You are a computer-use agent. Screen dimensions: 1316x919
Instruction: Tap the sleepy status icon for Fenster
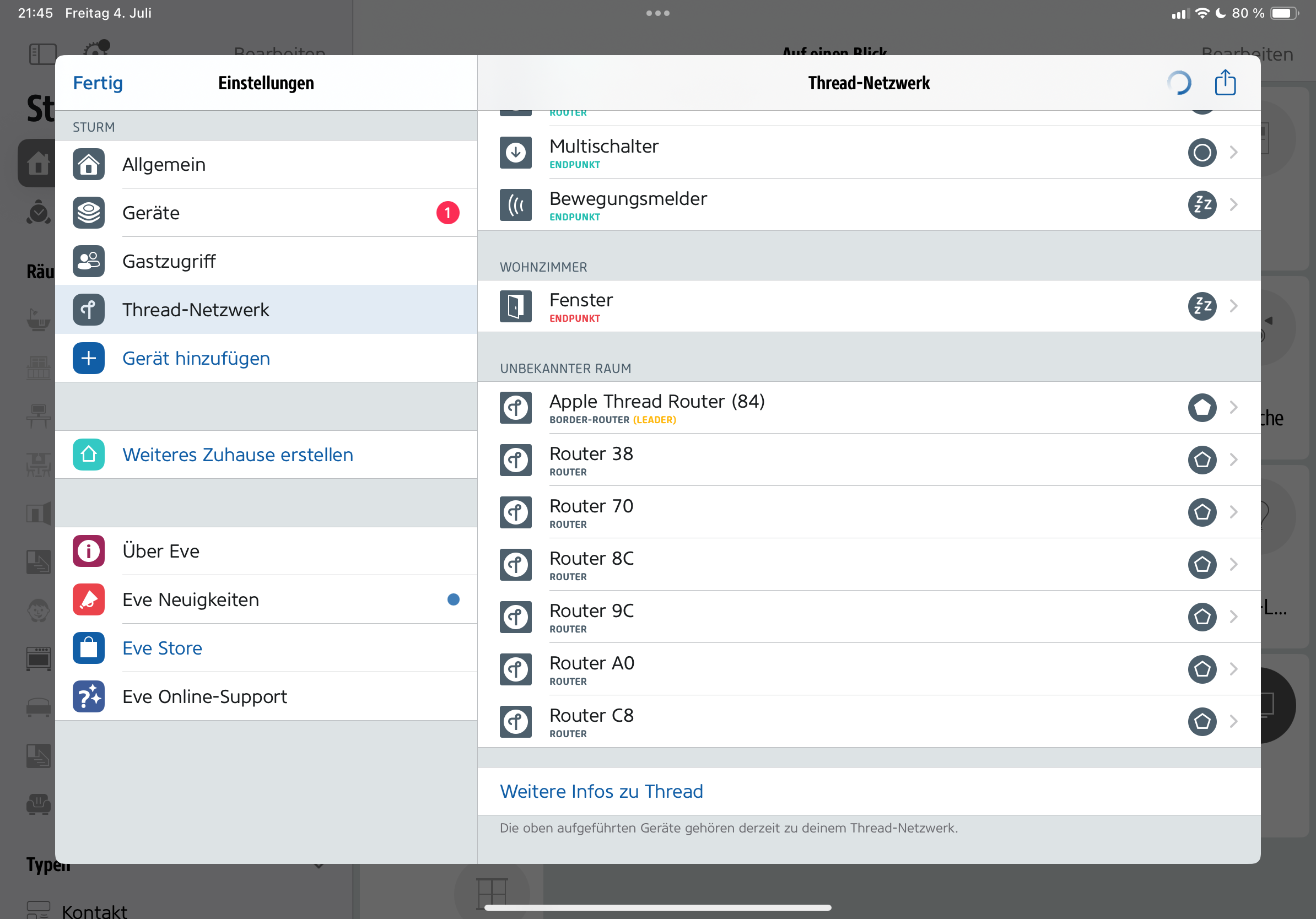tap(1202, 306)
